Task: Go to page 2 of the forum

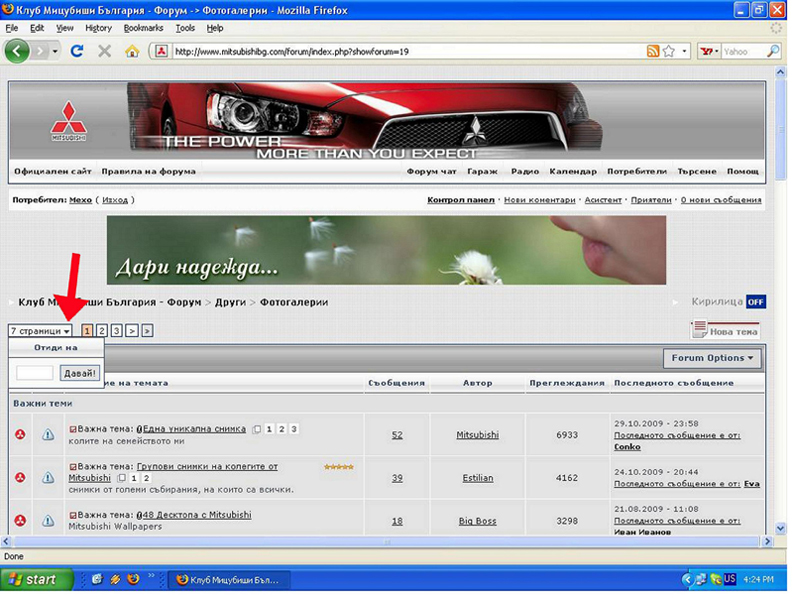Action: 102,330
